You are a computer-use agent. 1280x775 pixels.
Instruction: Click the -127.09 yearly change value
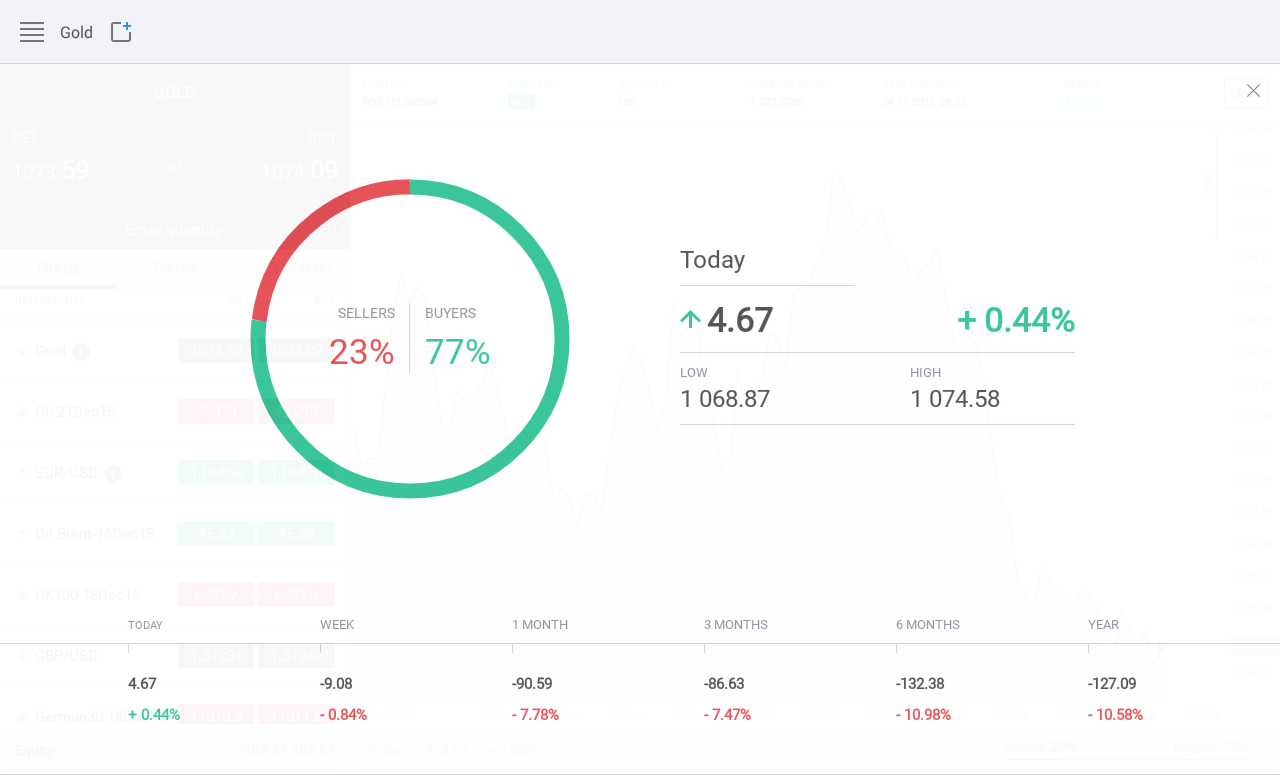click(x=1112, y=684)
